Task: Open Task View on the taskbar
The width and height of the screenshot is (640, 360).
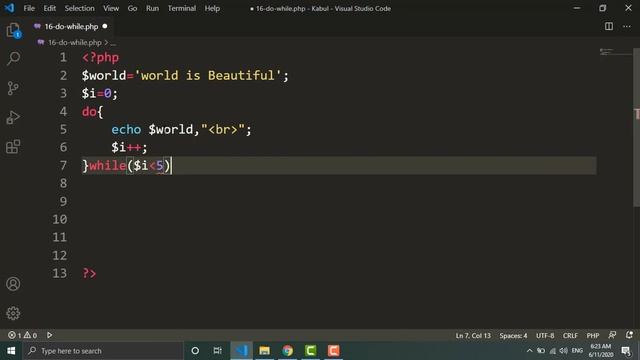Action: pyautogui.click(x=218, y=351)
